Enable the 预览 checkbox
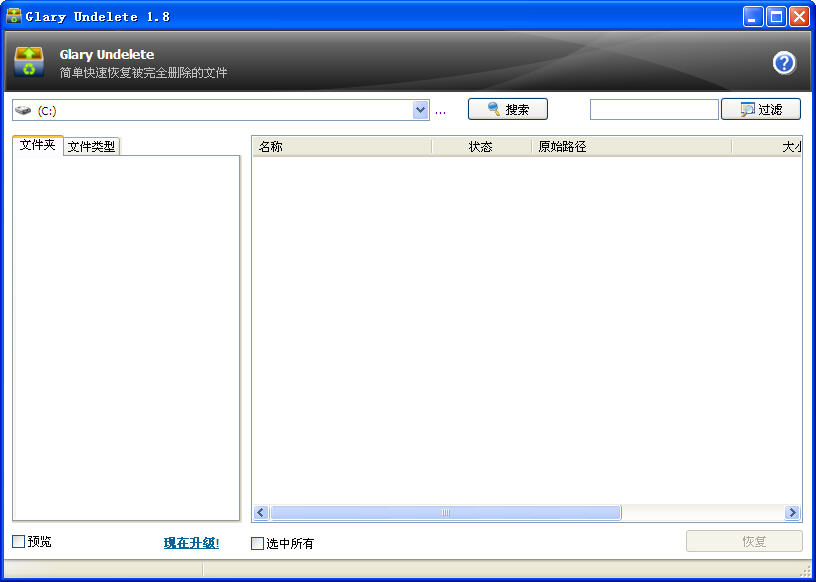The image size is (816, 582). point(19,541)
